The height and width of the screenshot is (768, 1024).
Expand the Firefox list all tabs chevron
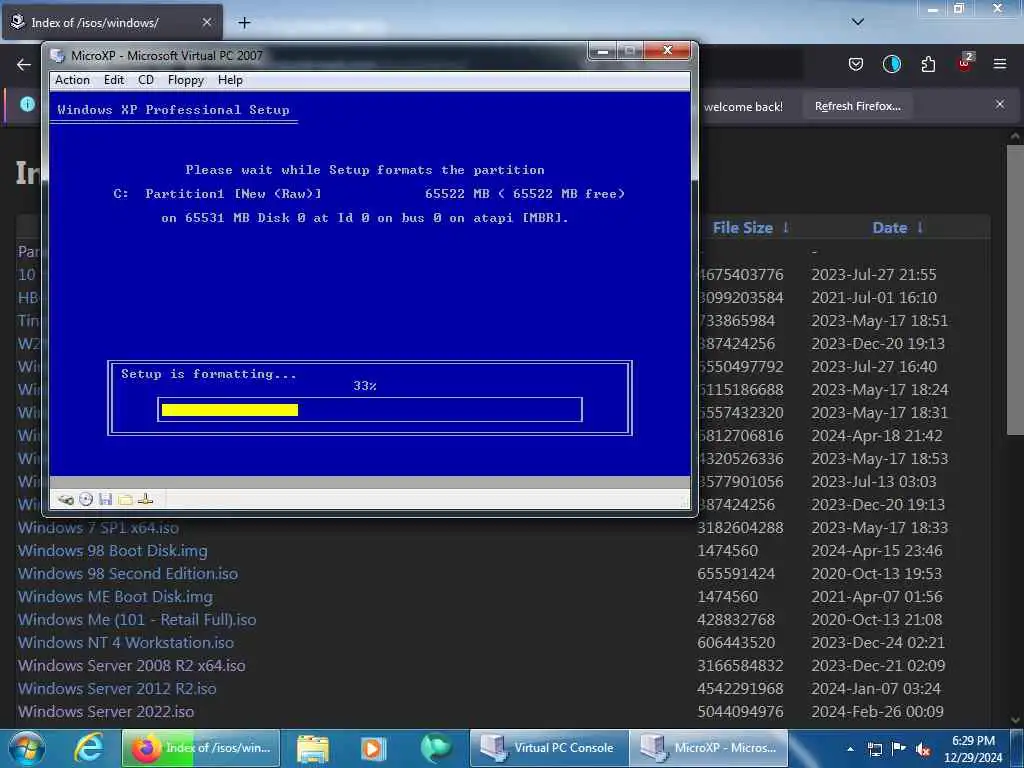click(x=858, y=22)
